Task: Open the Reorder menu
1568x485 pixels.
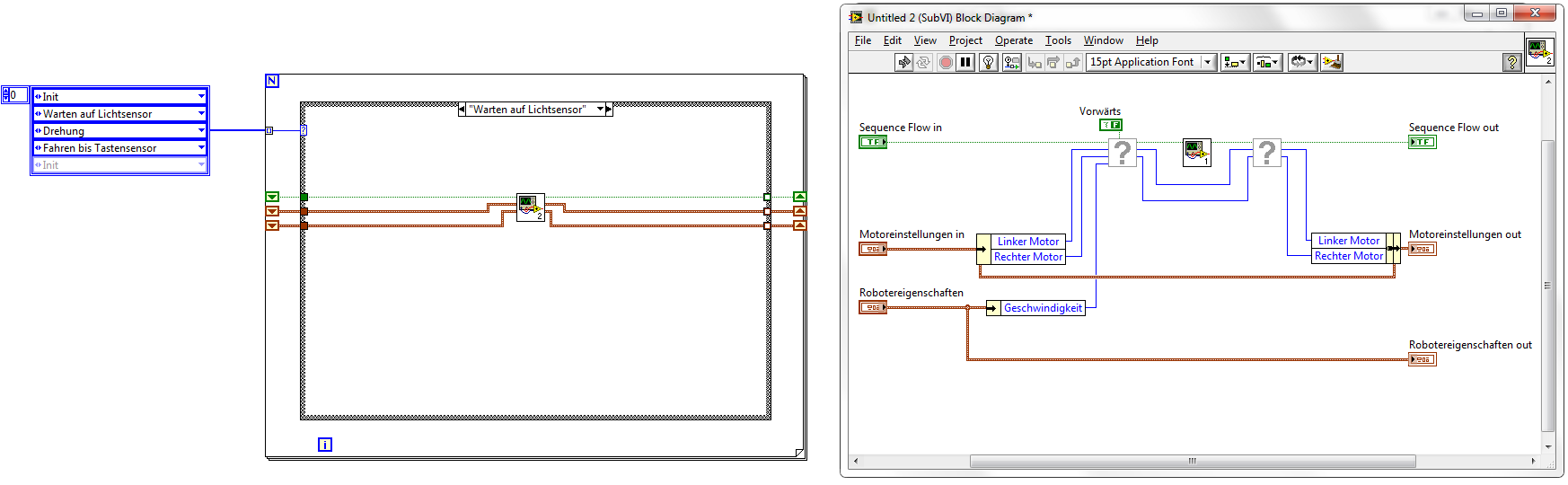Action: [1302, 62]
